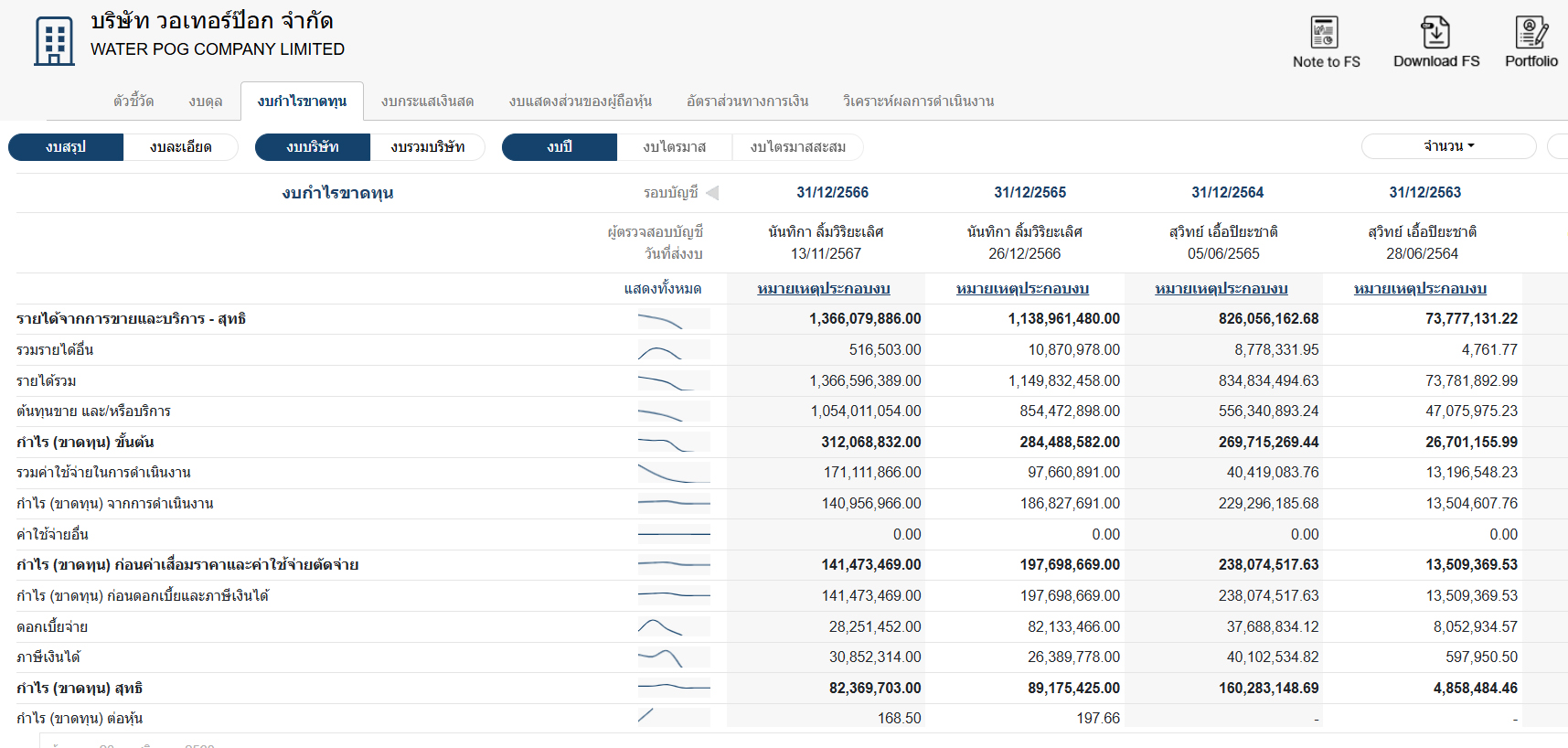Click แสดงทั้งหมด to show all

click(662, 289)
